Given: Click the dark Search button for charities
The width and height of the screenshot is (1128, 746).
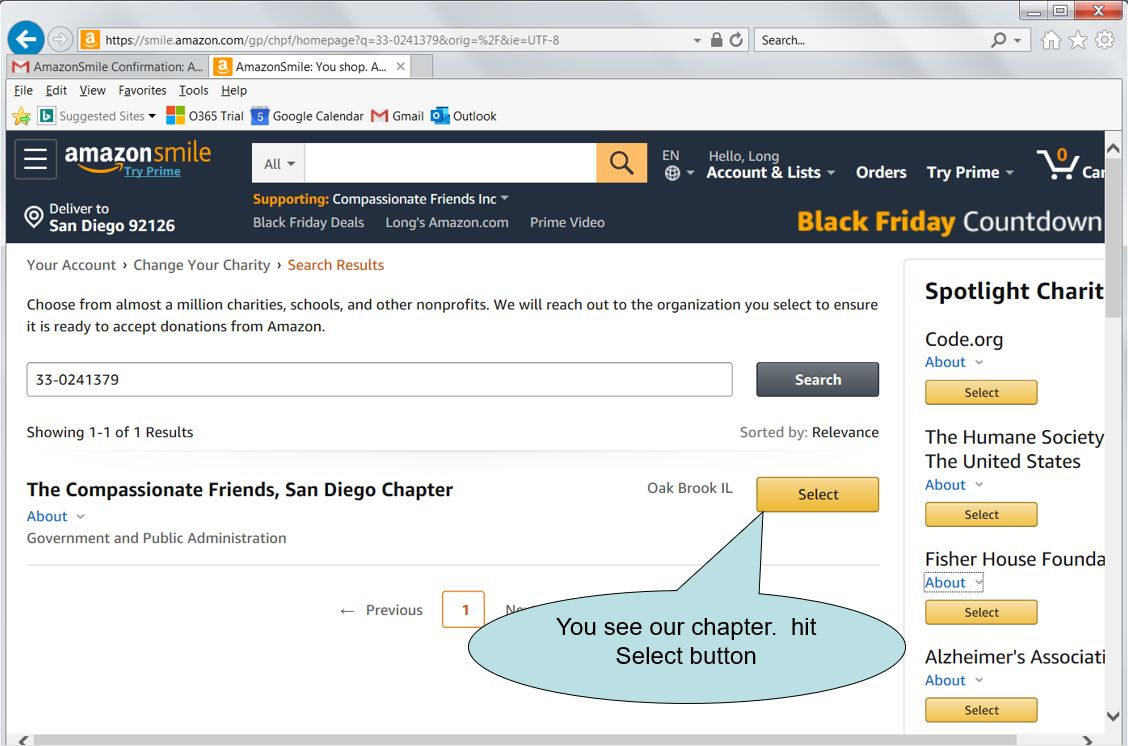Looking at the screenshot, I should [817, 379].
